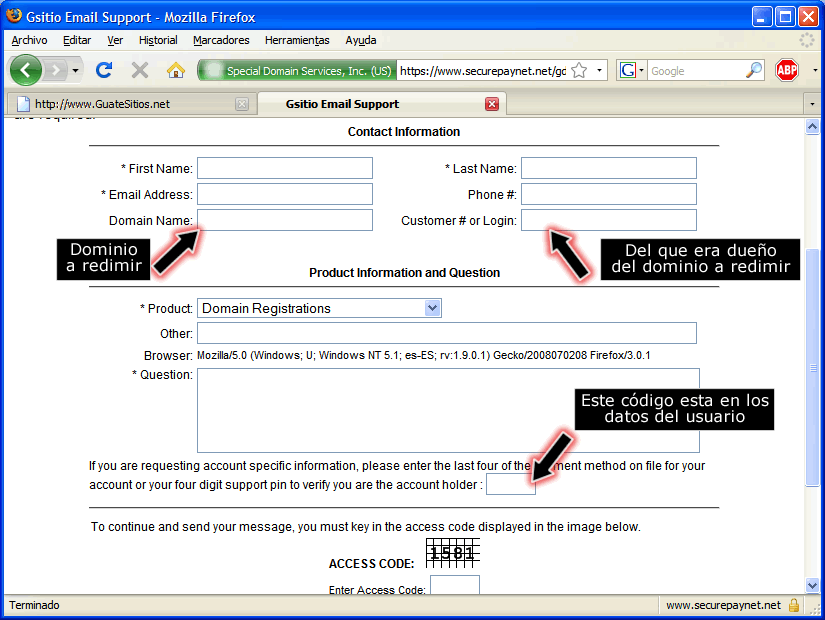Switch to the GuateSitios.net tab
Screen dimensions: 825x620
click(x=132, y=104)
